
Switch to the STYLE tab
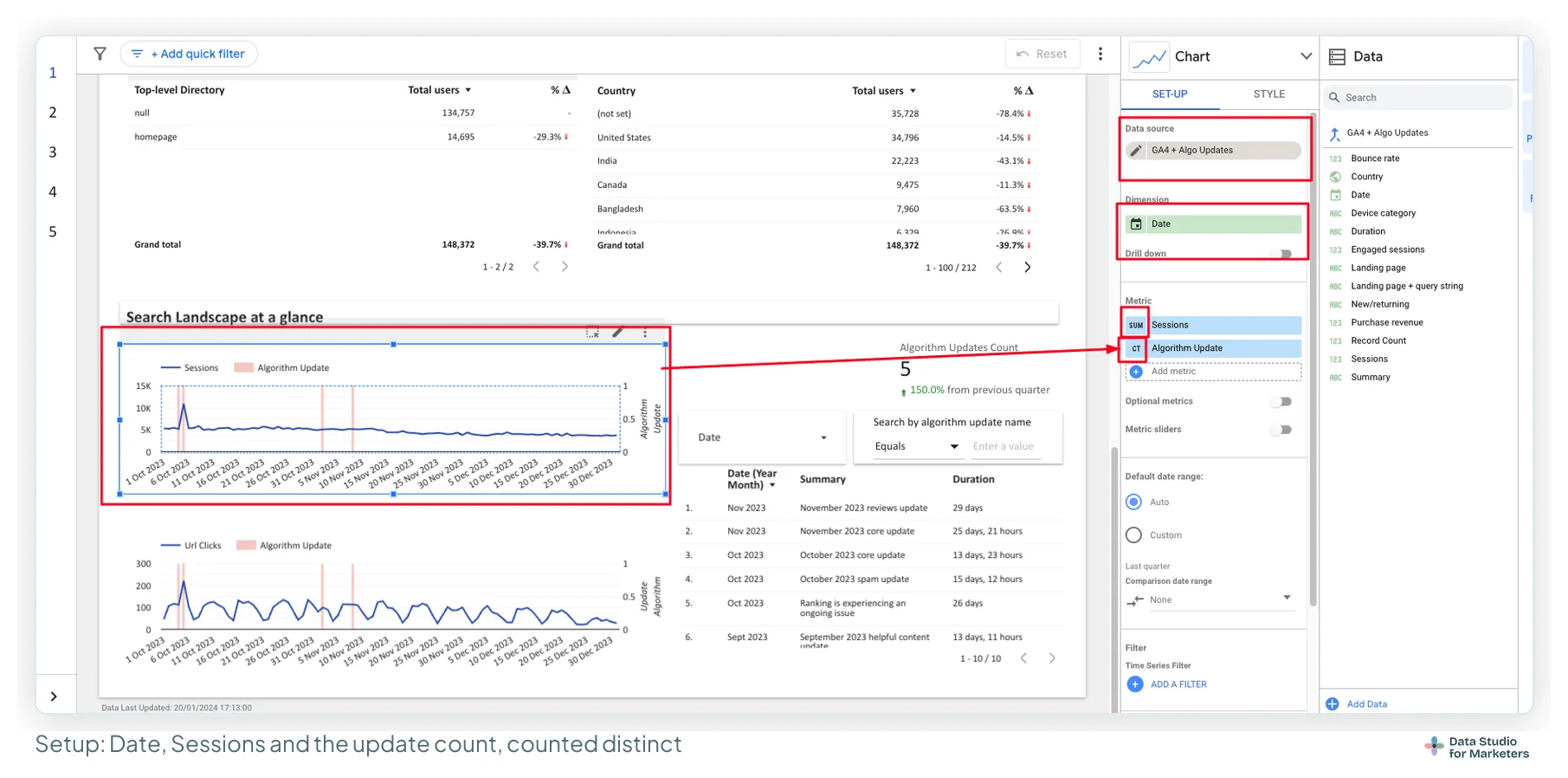coord(1269,94)
